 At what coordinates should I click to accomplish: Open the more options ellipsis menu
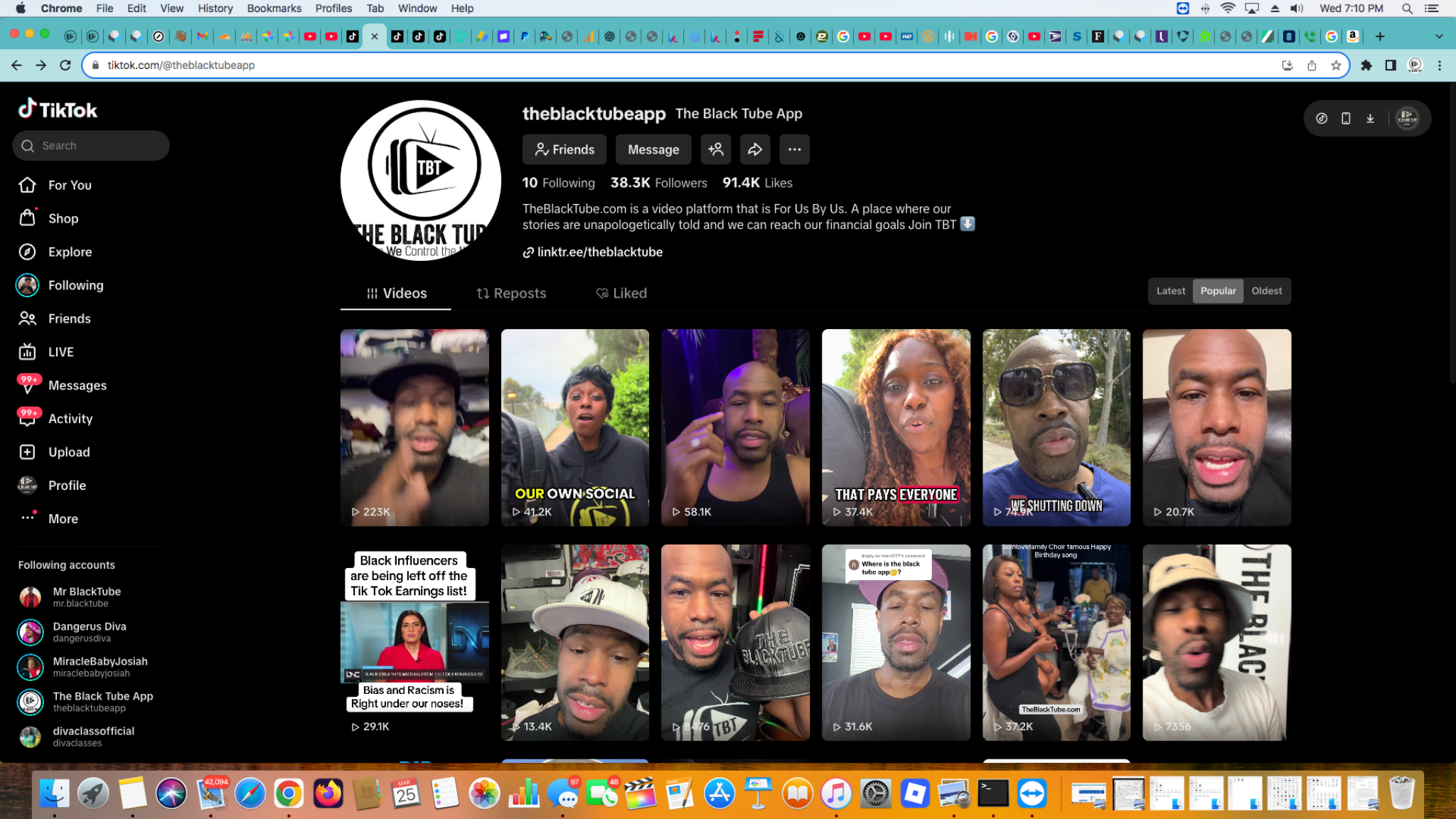click(x=795, y=149)
